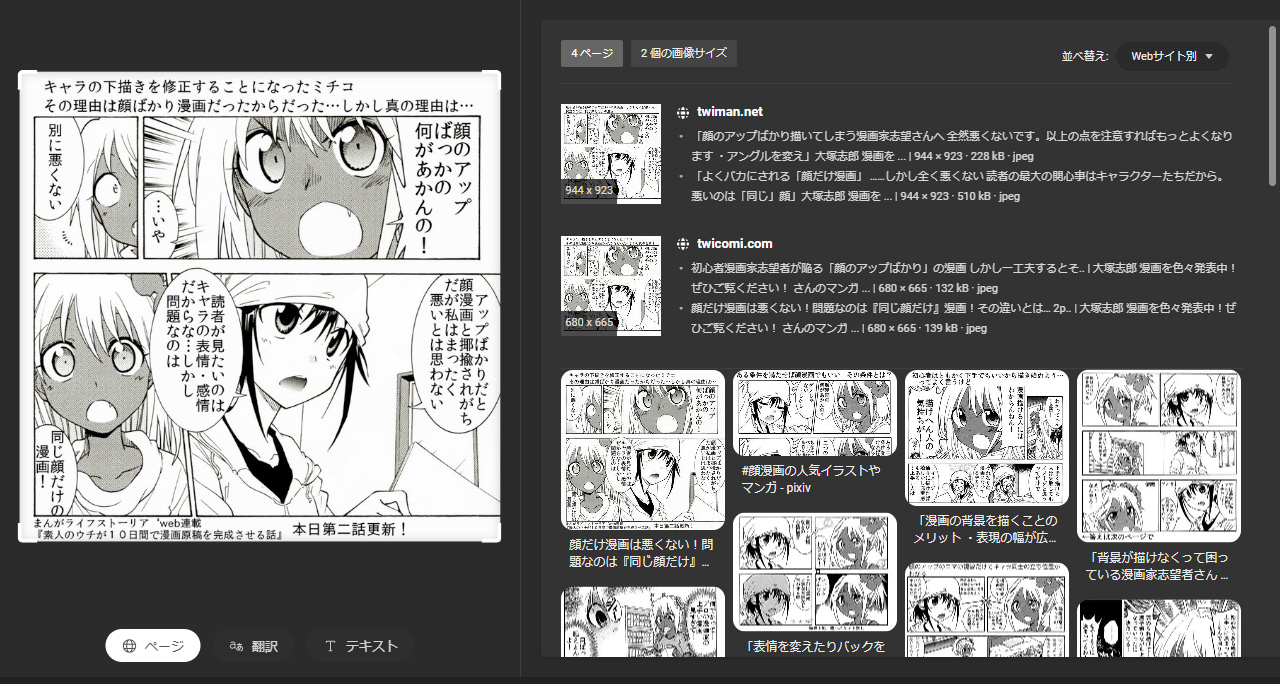This screenshot has width=1280, height=684.
Task: Select the 2個の画像サイズ filter chip
Action: point(684,53)
